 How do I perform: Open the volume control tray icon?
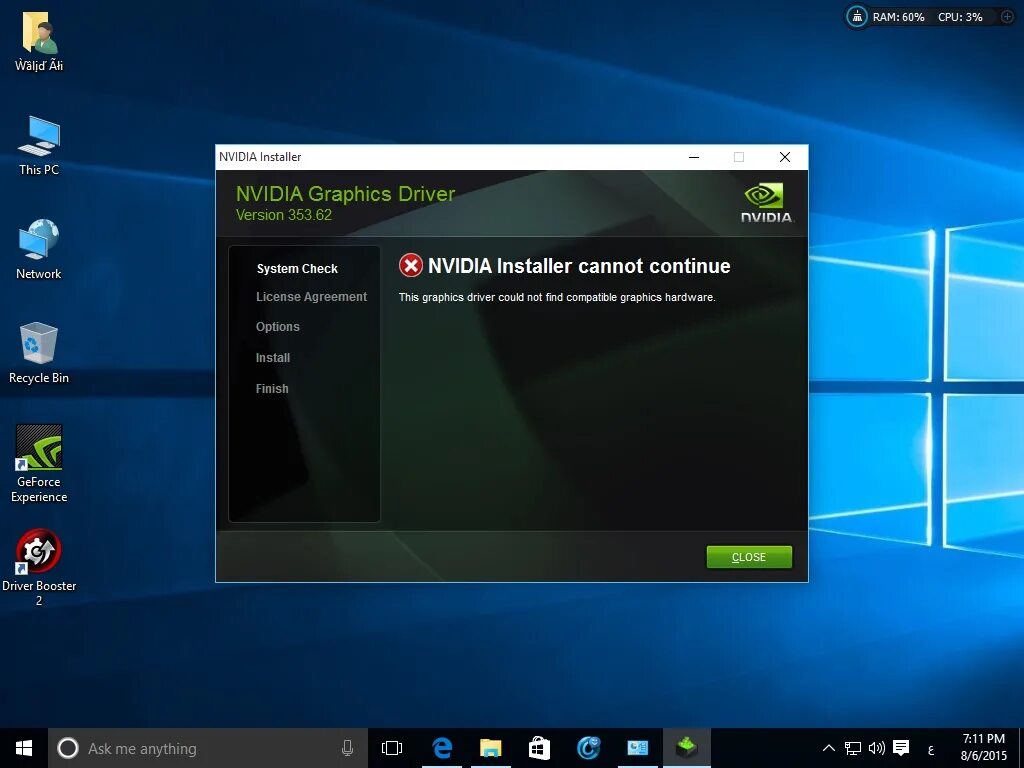click(876, 748)
